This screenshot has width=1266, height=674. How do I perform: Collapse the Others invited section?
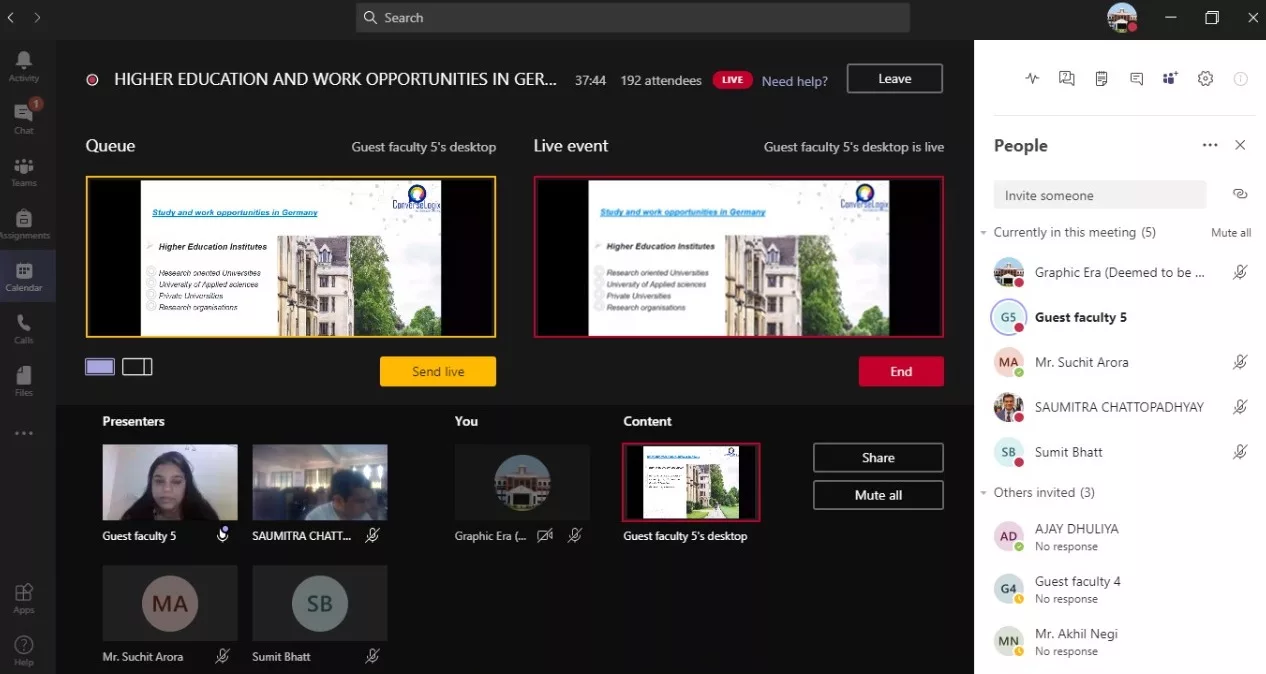pos(983,492)
